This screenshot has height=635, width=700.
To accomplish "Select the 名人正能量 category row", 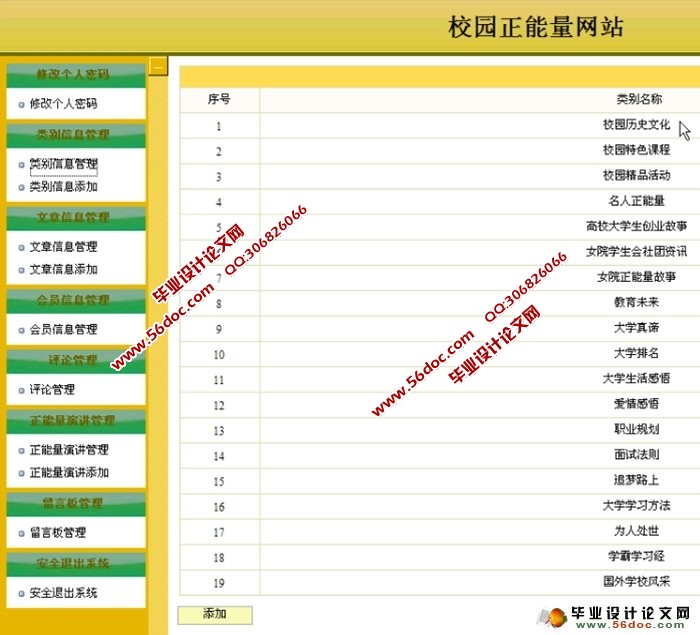I will pyautogui.click(x=440, y=202).
